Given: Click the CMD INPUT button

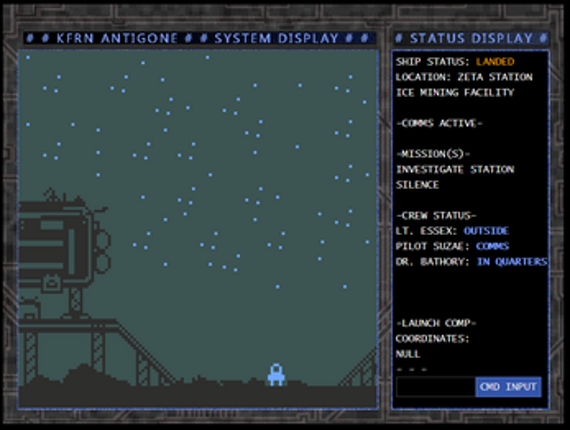Looking at the screenshot, I should coord(508,387).
